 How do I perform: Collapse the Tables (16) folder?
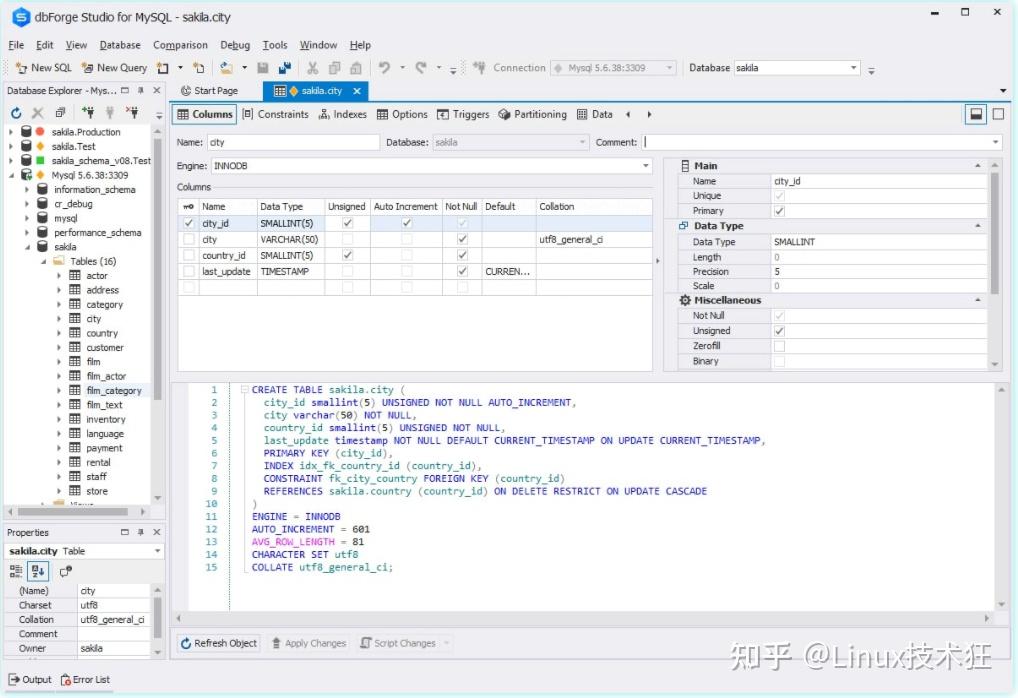click(x=43, y=262)
